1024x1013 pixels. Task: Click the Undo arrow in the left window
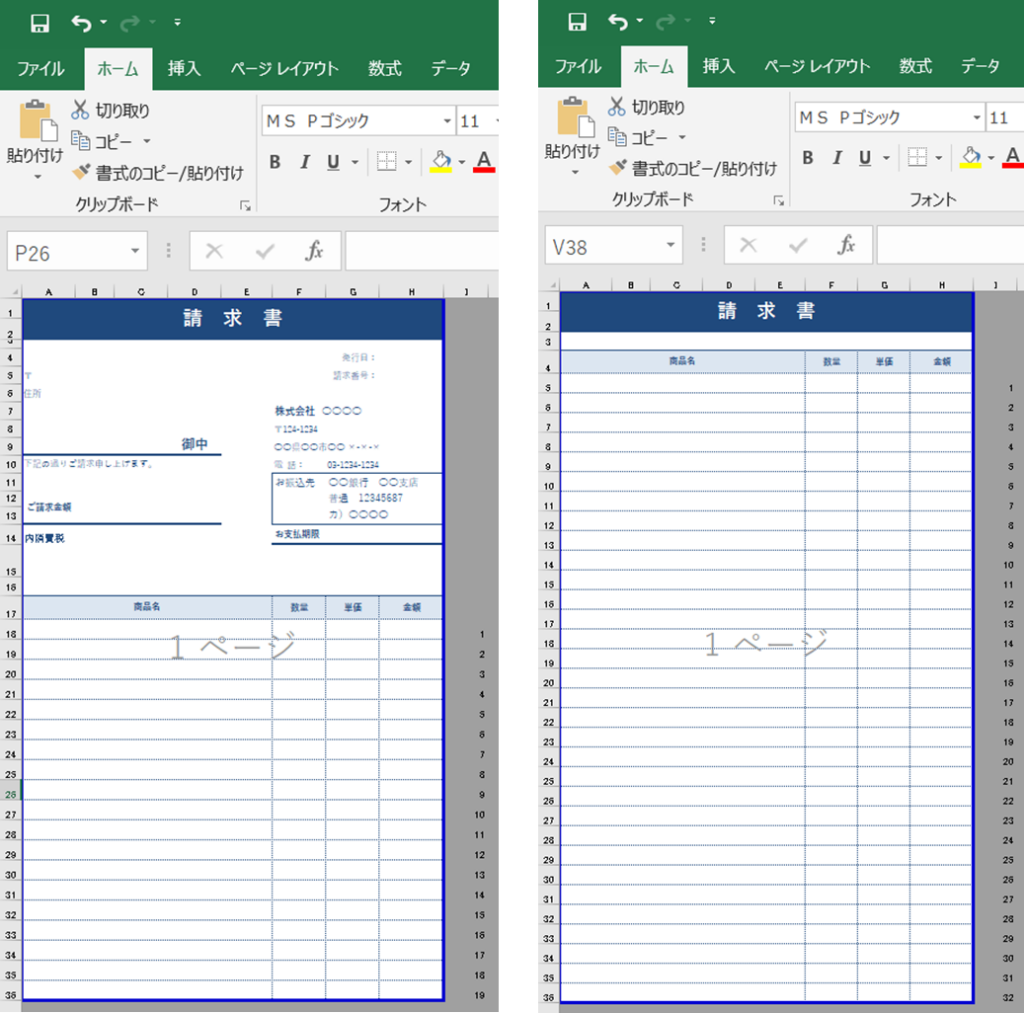point(81,24)
